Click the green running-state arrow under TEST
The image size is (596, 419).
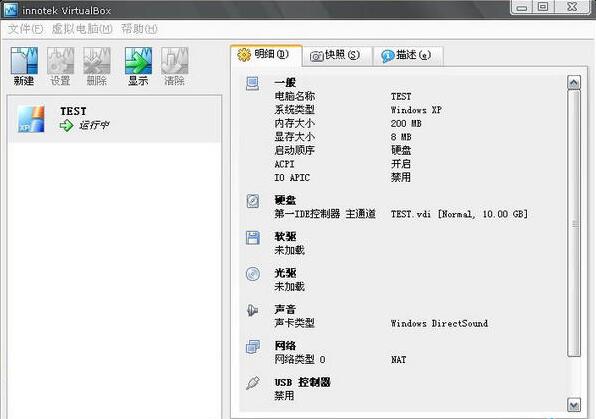pos(66,125)
